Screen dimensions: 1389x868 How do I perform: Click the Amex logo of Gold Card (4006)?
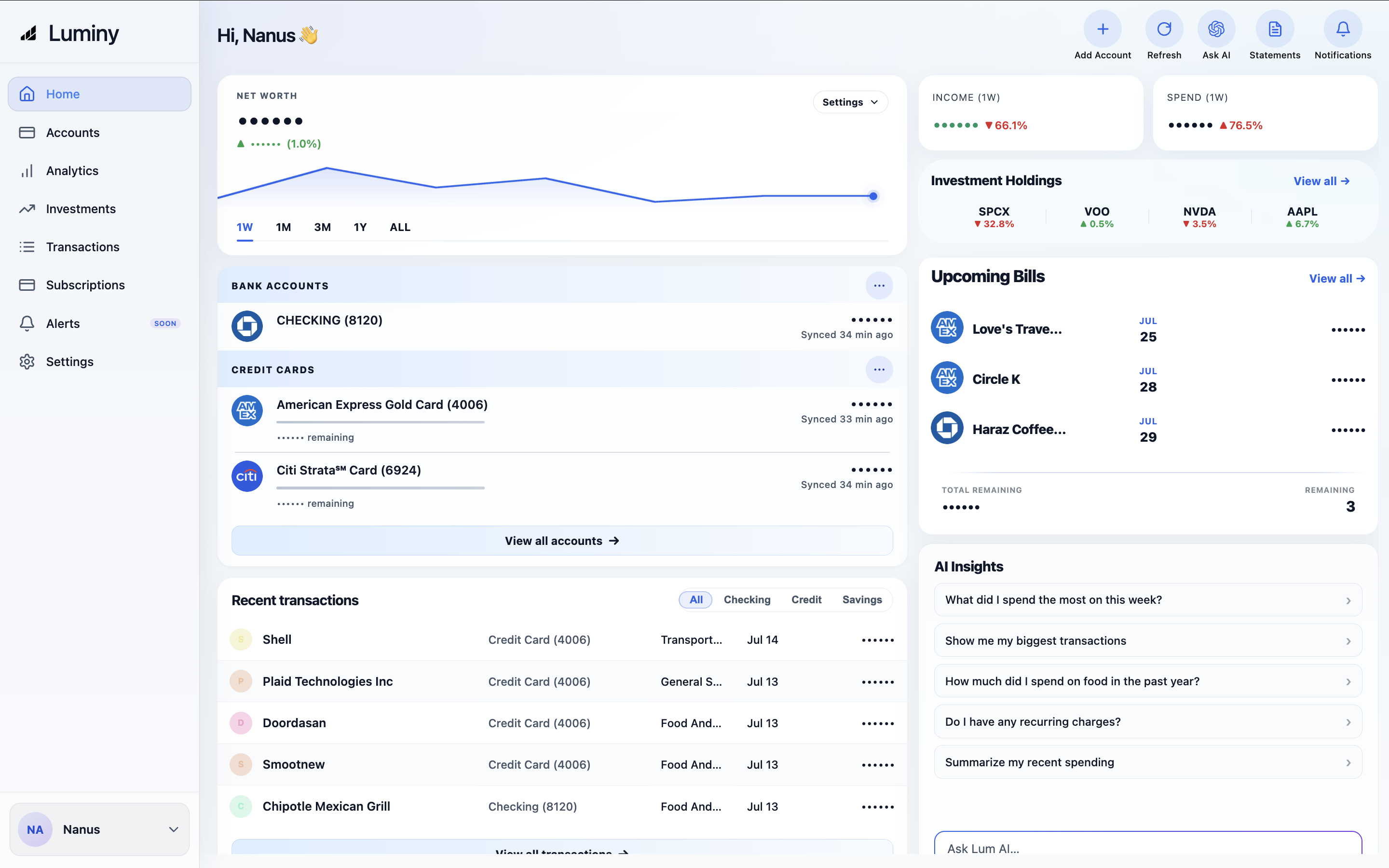[x=247, y=410]
